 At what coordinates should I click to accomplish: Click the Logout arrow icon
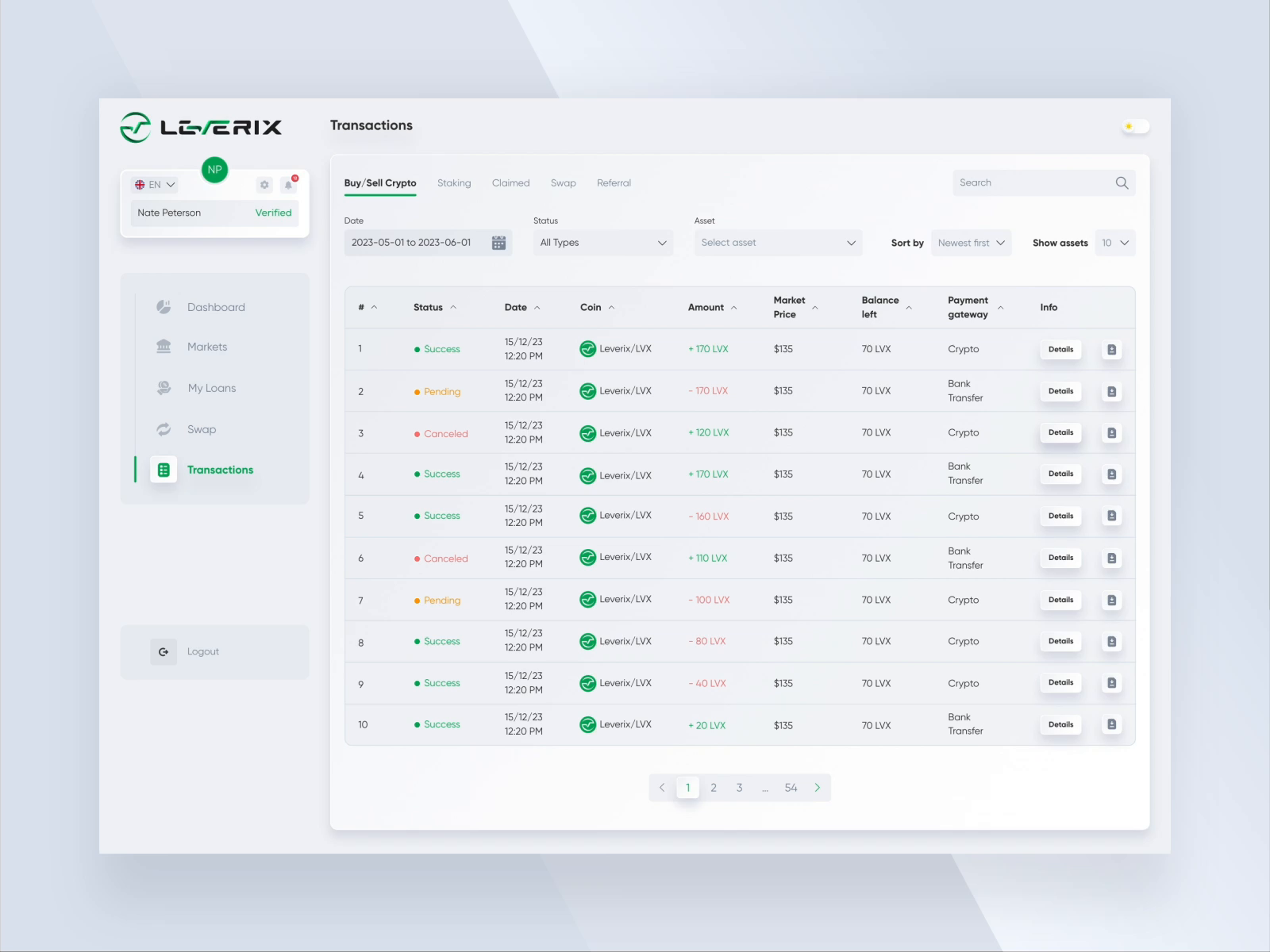click(164, 652)
